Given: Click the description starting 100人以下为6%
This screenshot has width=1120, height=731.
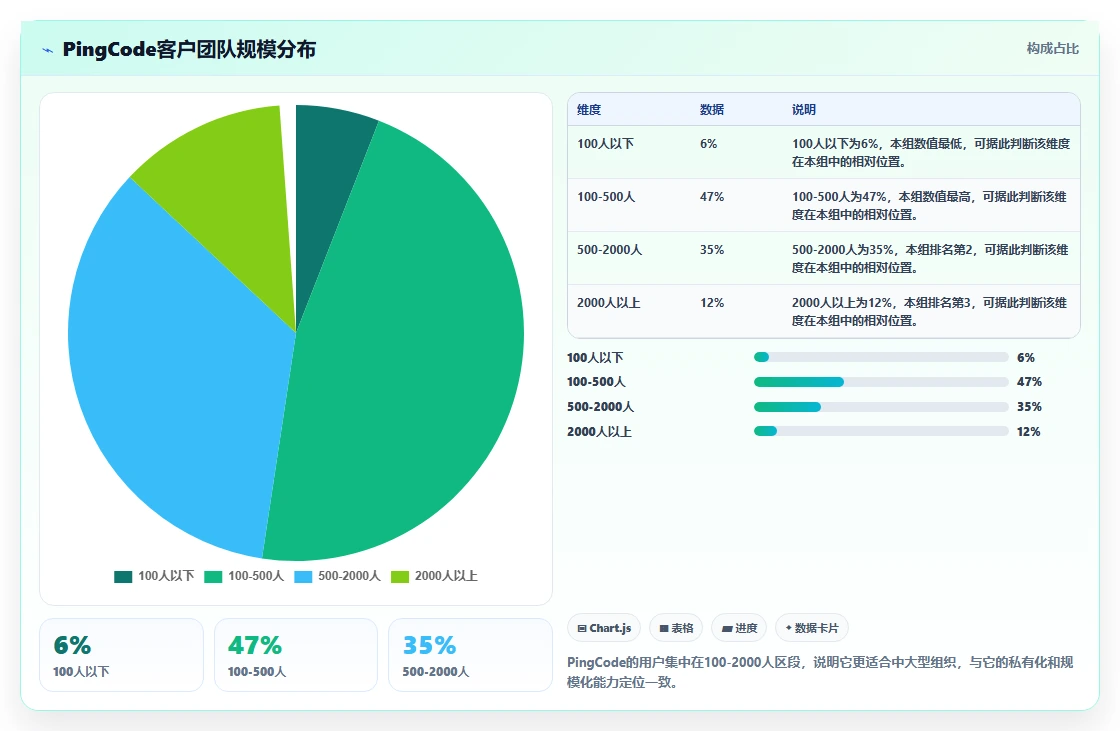Looking at the screenshot, I should [931, 152].
